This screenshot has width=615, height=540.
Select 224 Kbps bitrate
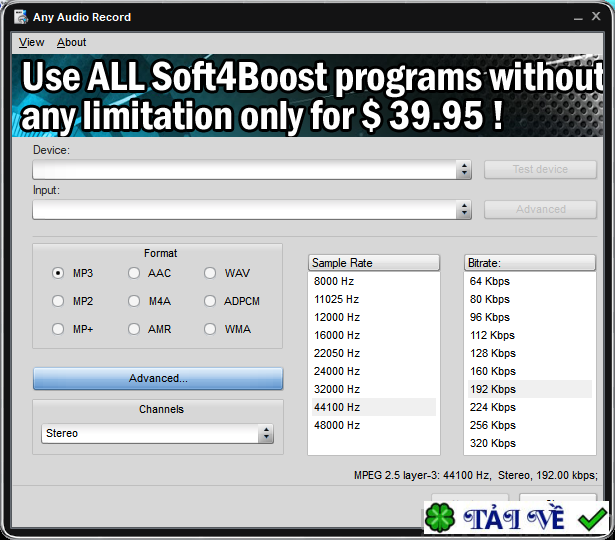[530, 407]
